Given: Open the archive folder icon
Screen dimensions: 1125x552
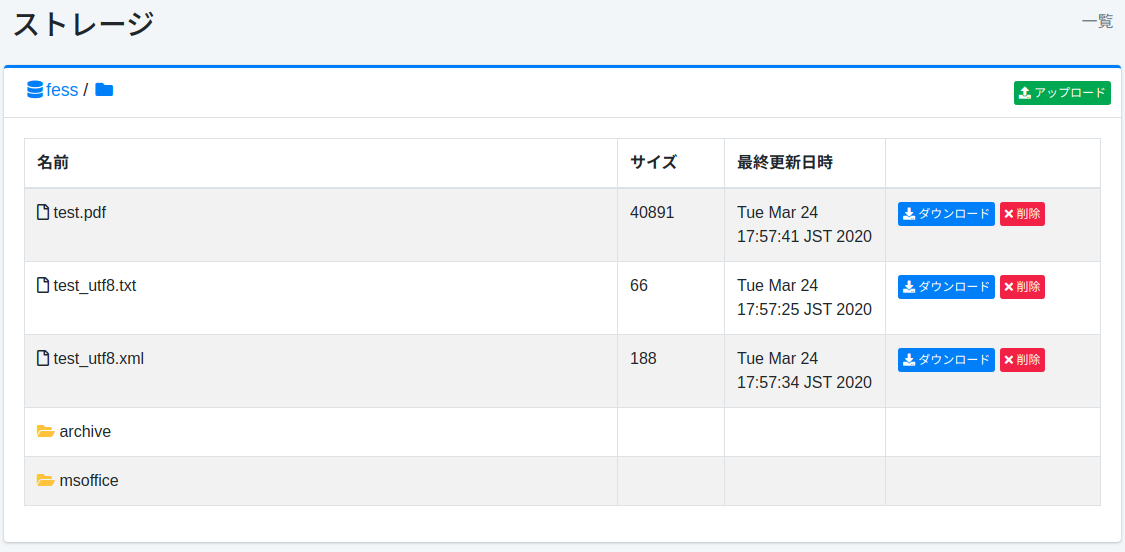Looking at the screenshot, I should 45,432.
